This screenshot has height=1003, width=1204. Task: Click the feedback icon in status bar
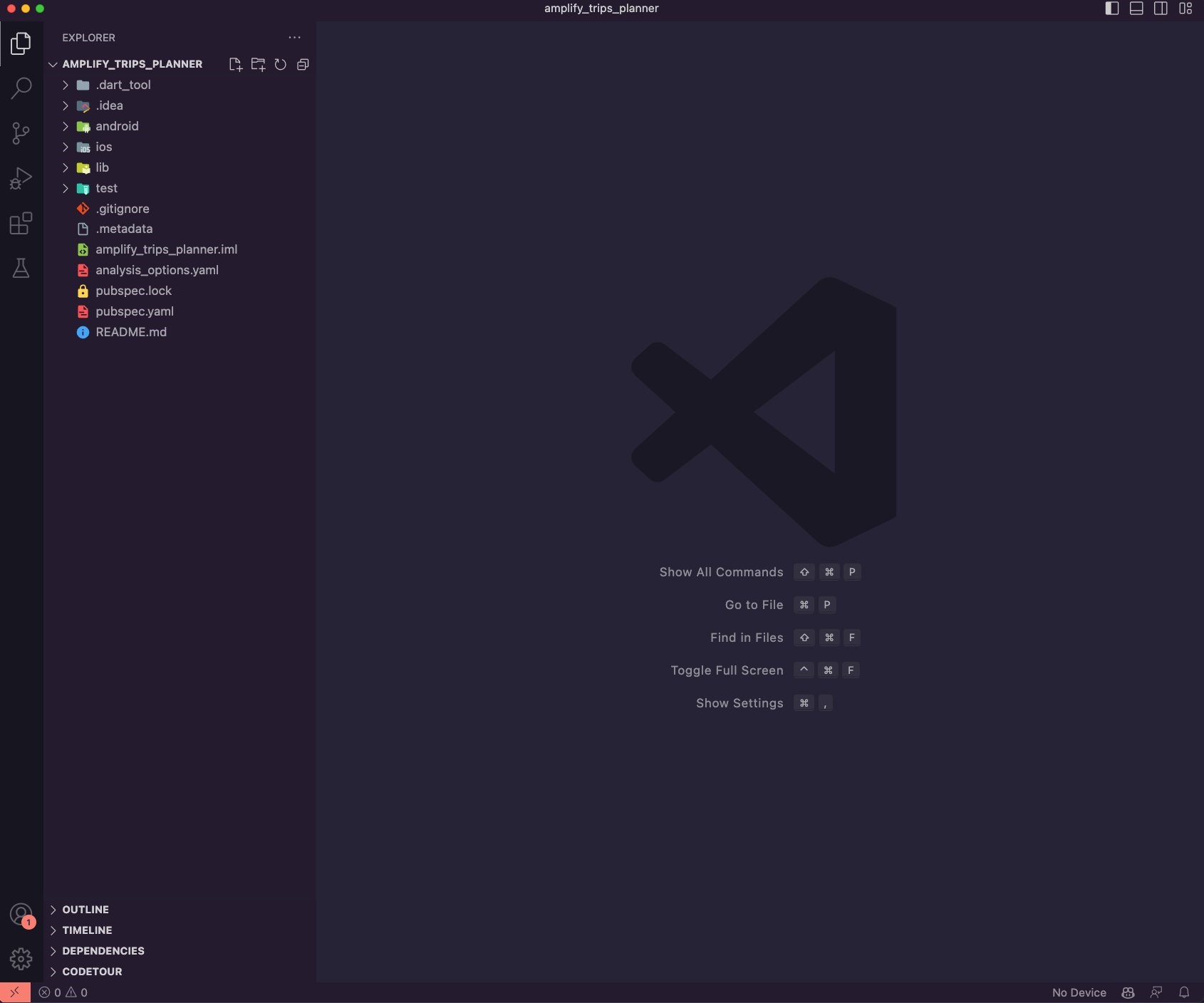[x=1156, y=992]
